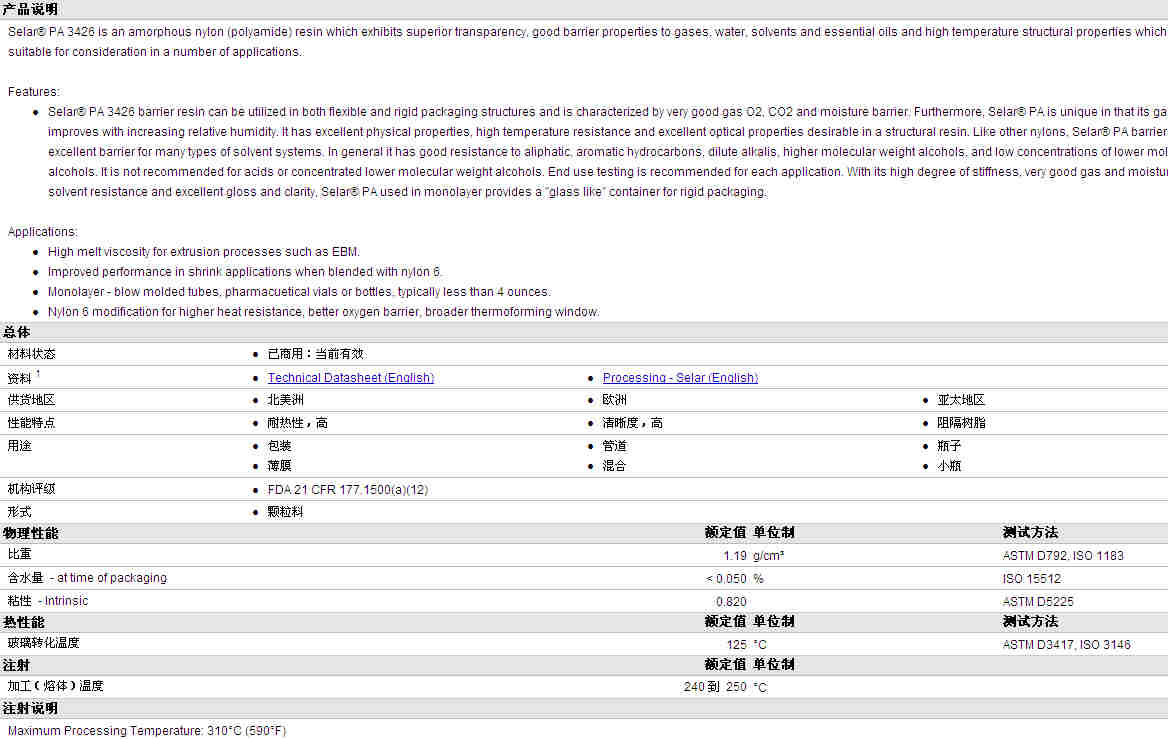Click the High melt viscosity for extrusion bullet
Image resolution: width=1168 pixels, height=739 pixels.
pos(203,252)
